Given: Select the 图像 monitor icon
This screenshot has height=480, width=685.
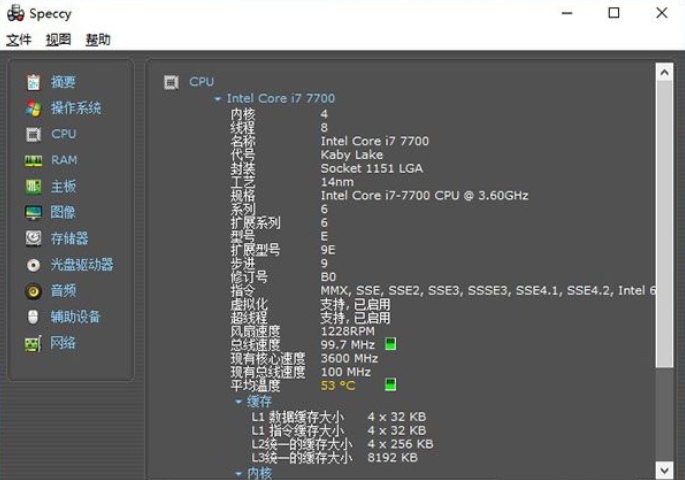Looking at the screenshot, I should (34, 213).
